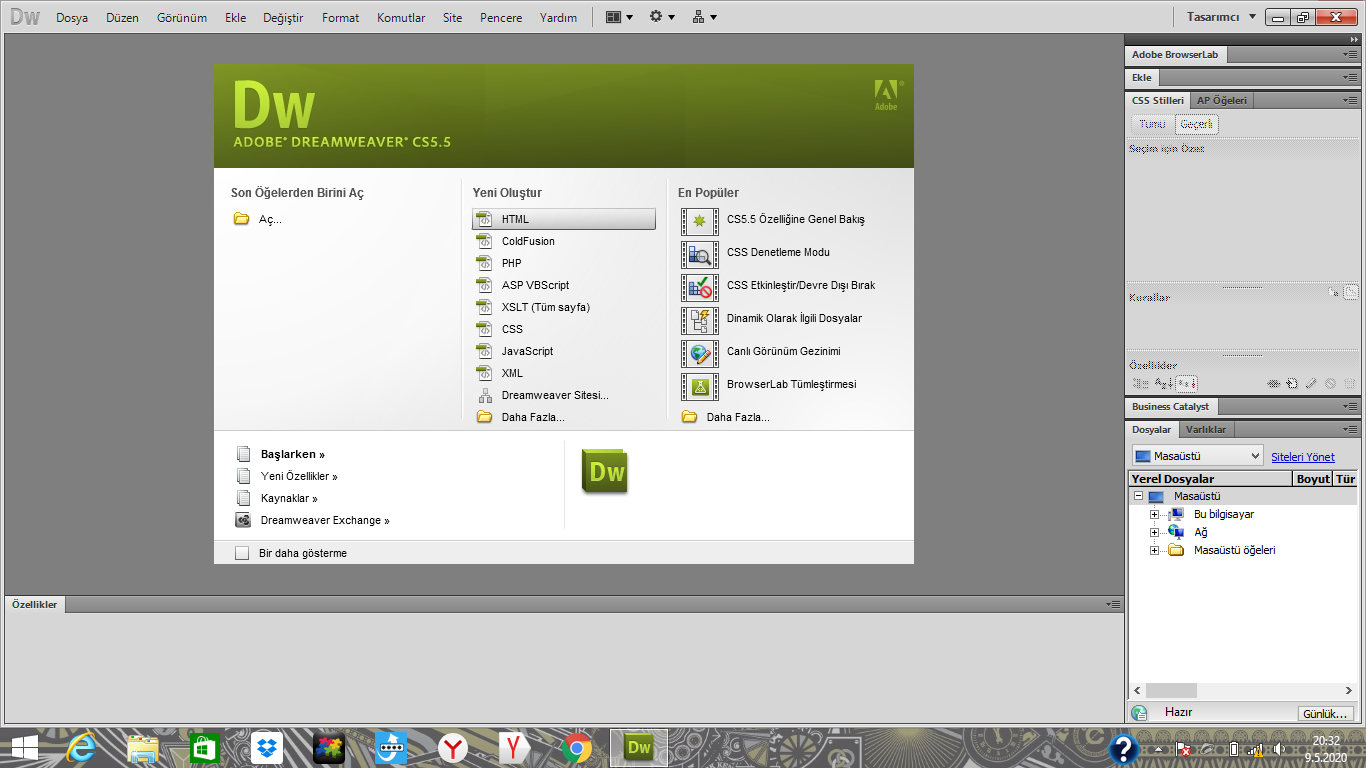Open the Site menu icon dropdown

705,17
